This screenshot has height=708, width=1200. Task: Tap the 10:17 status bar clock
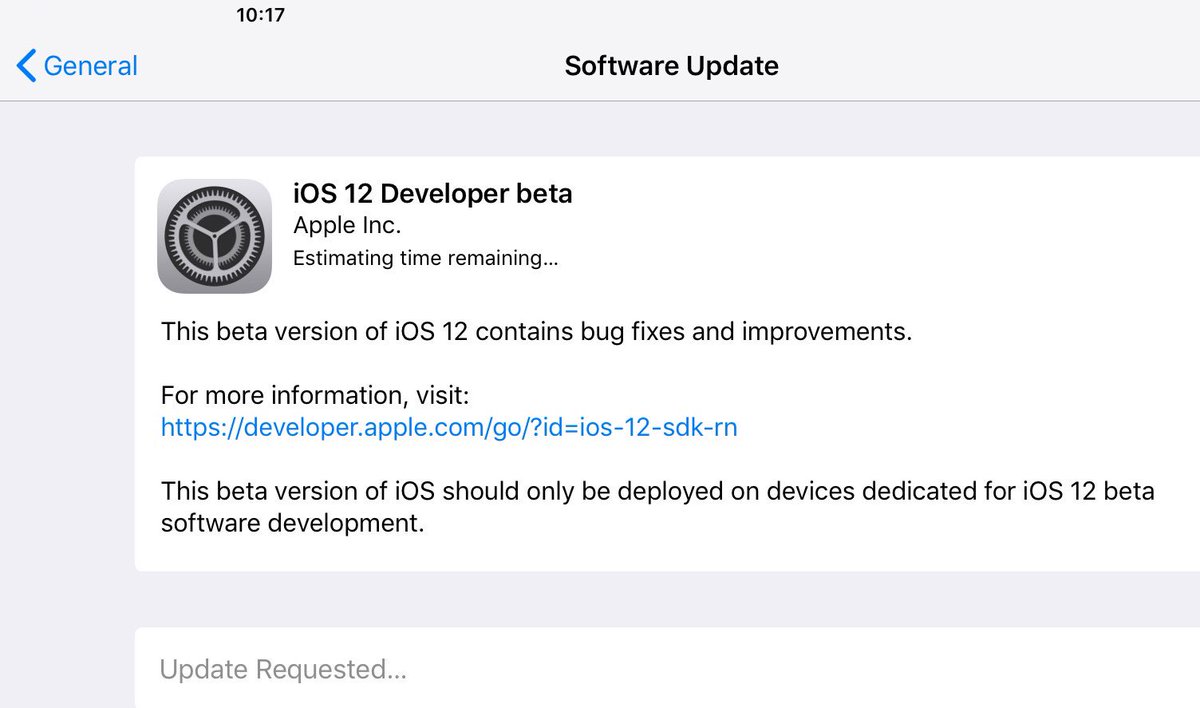(261, 15)
